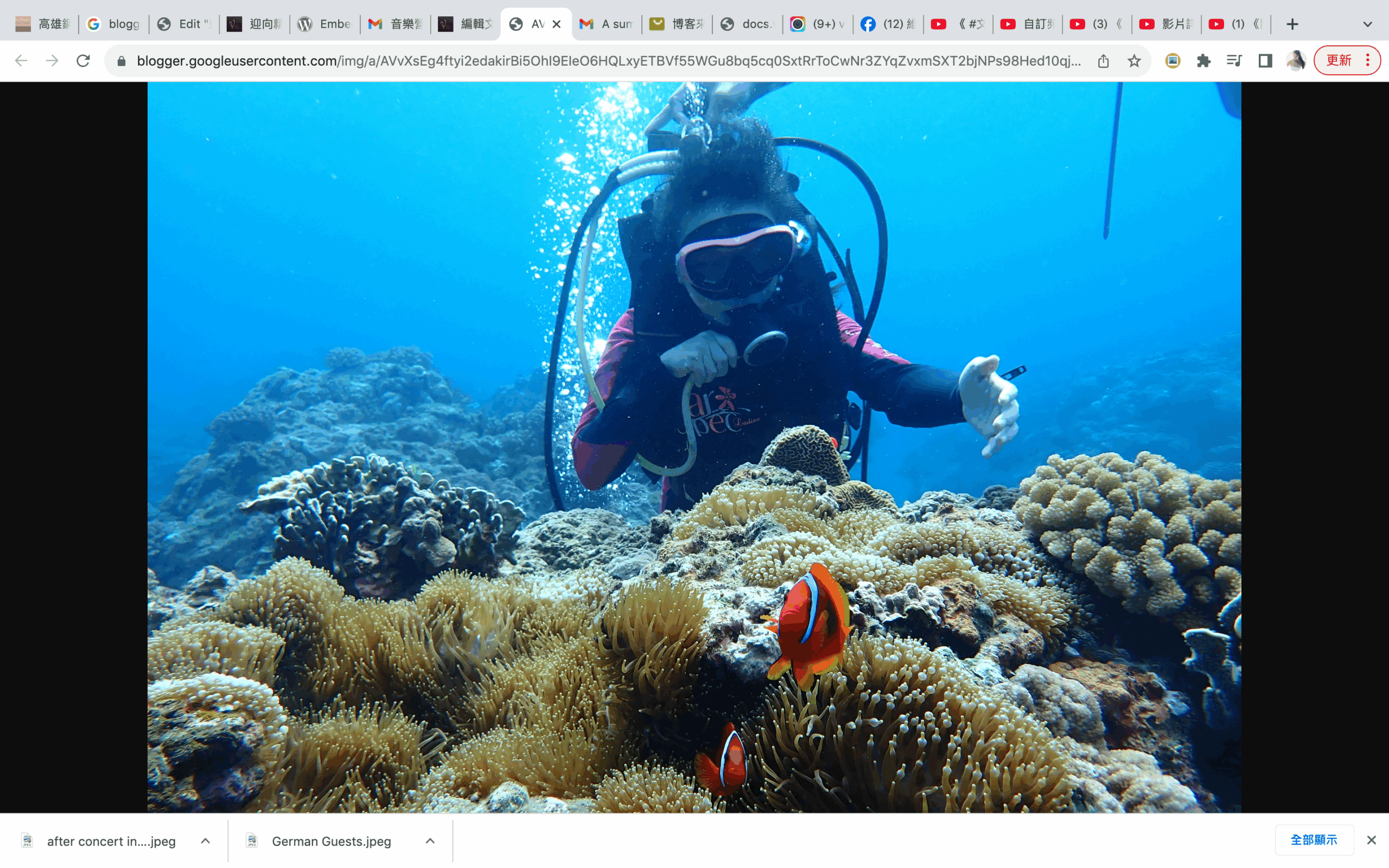Toggle the bookmark star for this page

(1135, 60)
